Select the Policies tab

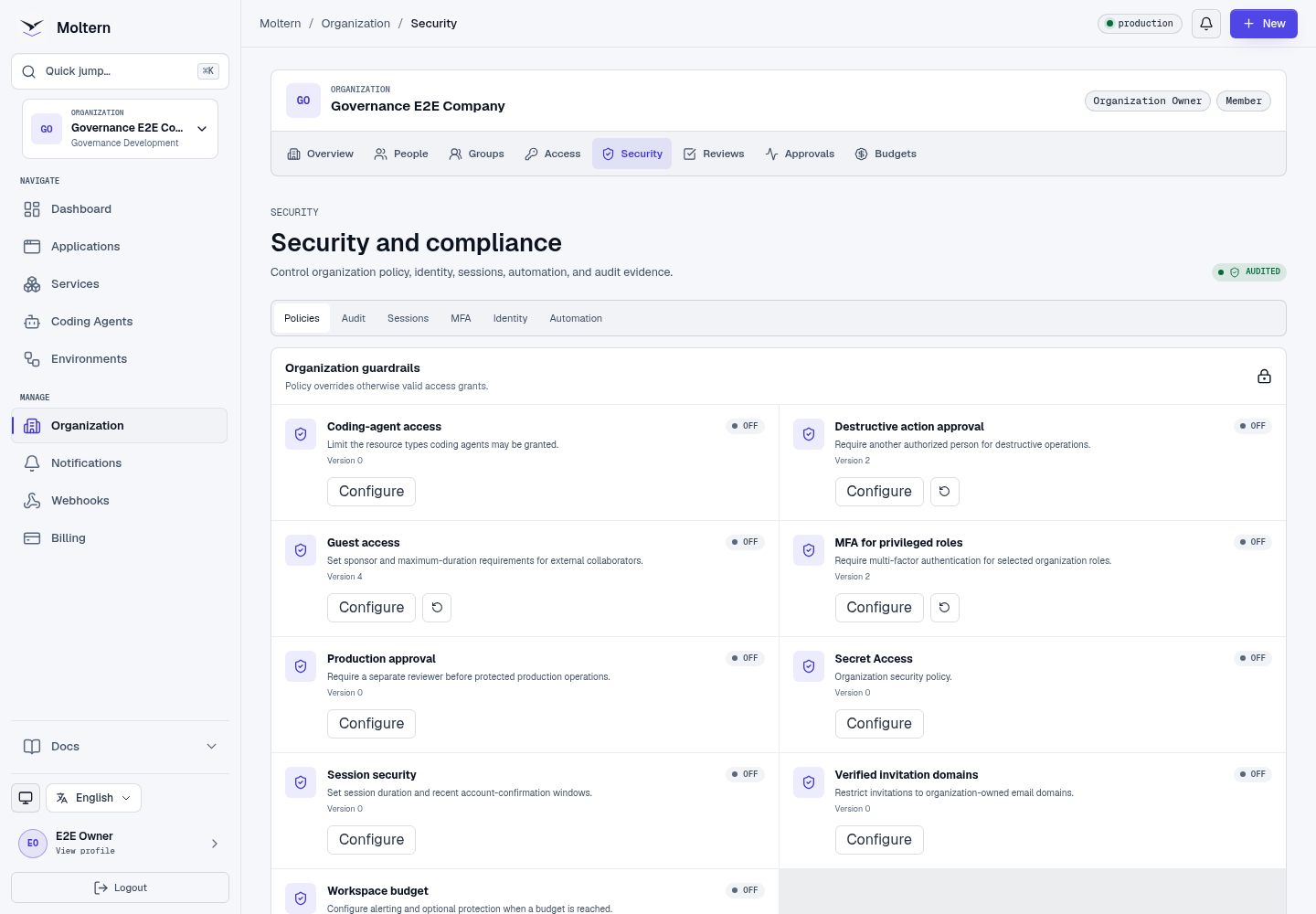[x=302, y=318]
